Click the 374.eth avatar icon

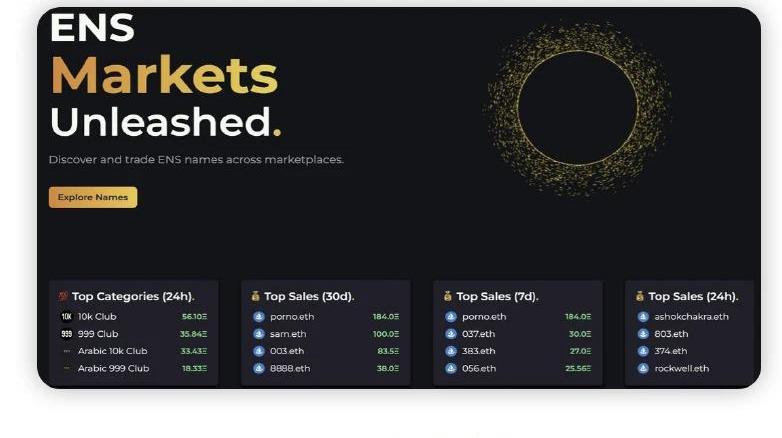click(x=643, y=351)
